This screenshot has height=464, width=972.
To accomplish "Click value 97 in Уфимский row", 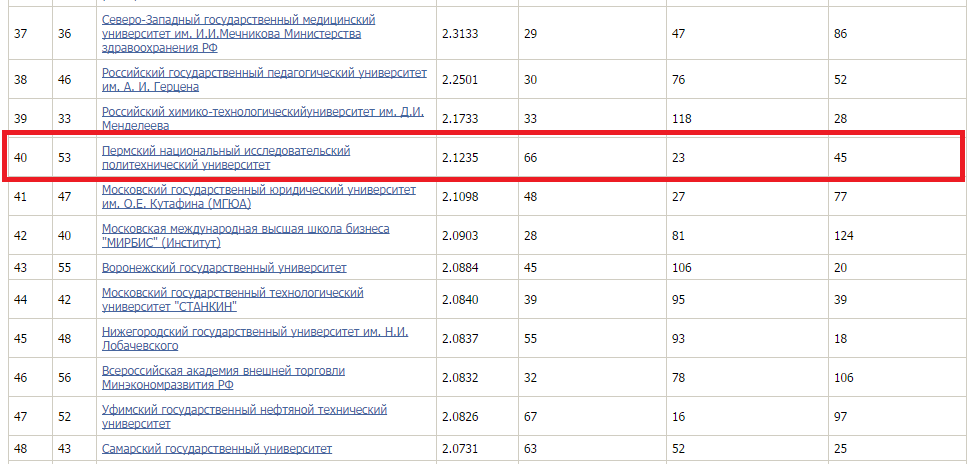I will click(x=841, y=417).
